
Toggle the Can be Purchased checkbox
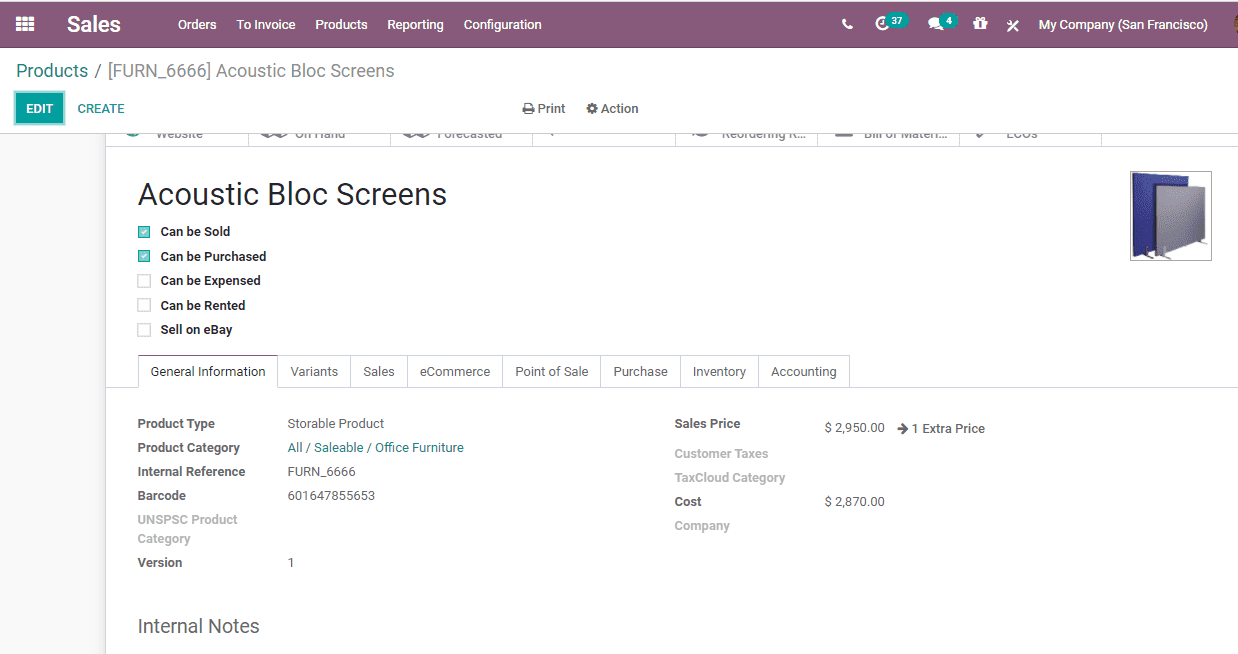pos(144,256)
